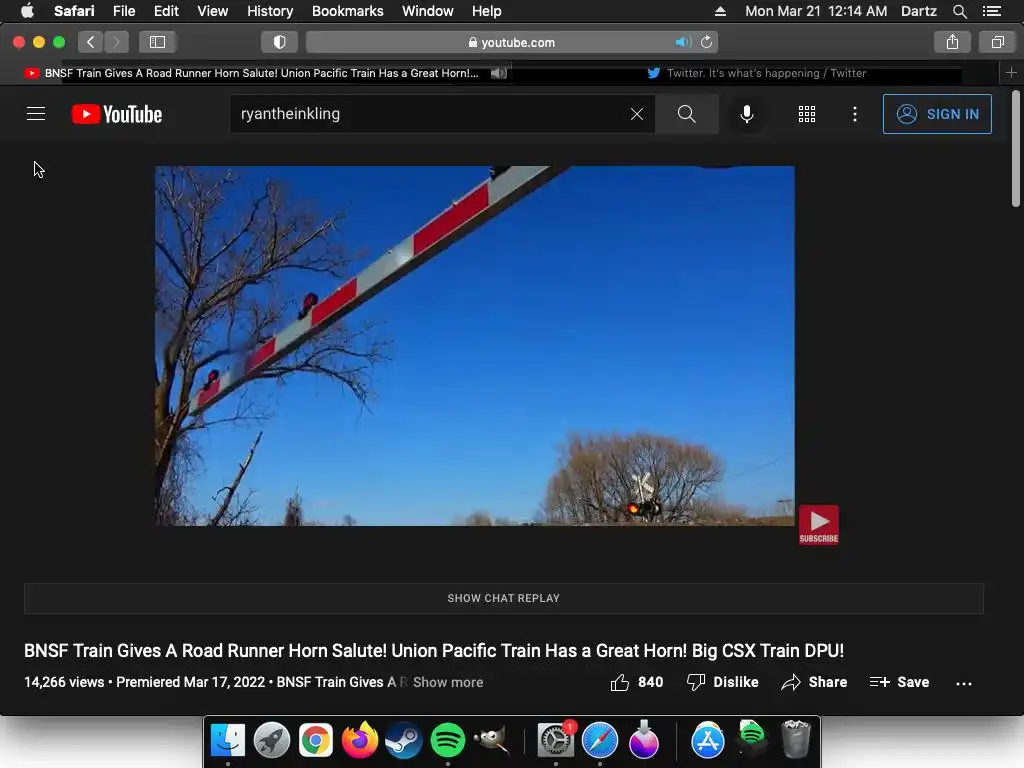Click the Safari compass icon in the Dock
The height and width of the screenshot is (768, 1024).
click(x=600, y=740)
